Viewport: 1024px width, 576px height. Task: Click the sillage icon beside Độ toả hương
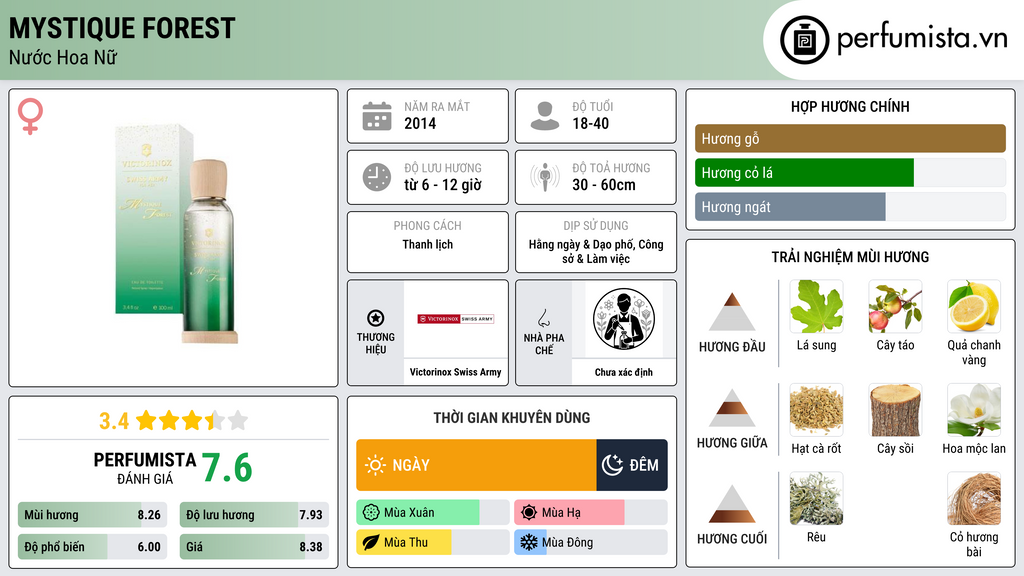click(545, 177)
